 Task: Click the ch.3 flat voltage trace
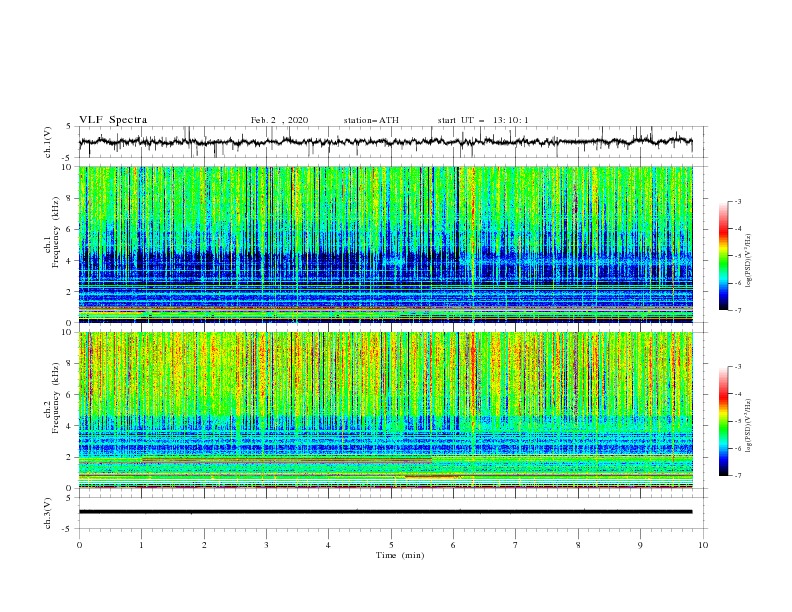click(386, 512)
